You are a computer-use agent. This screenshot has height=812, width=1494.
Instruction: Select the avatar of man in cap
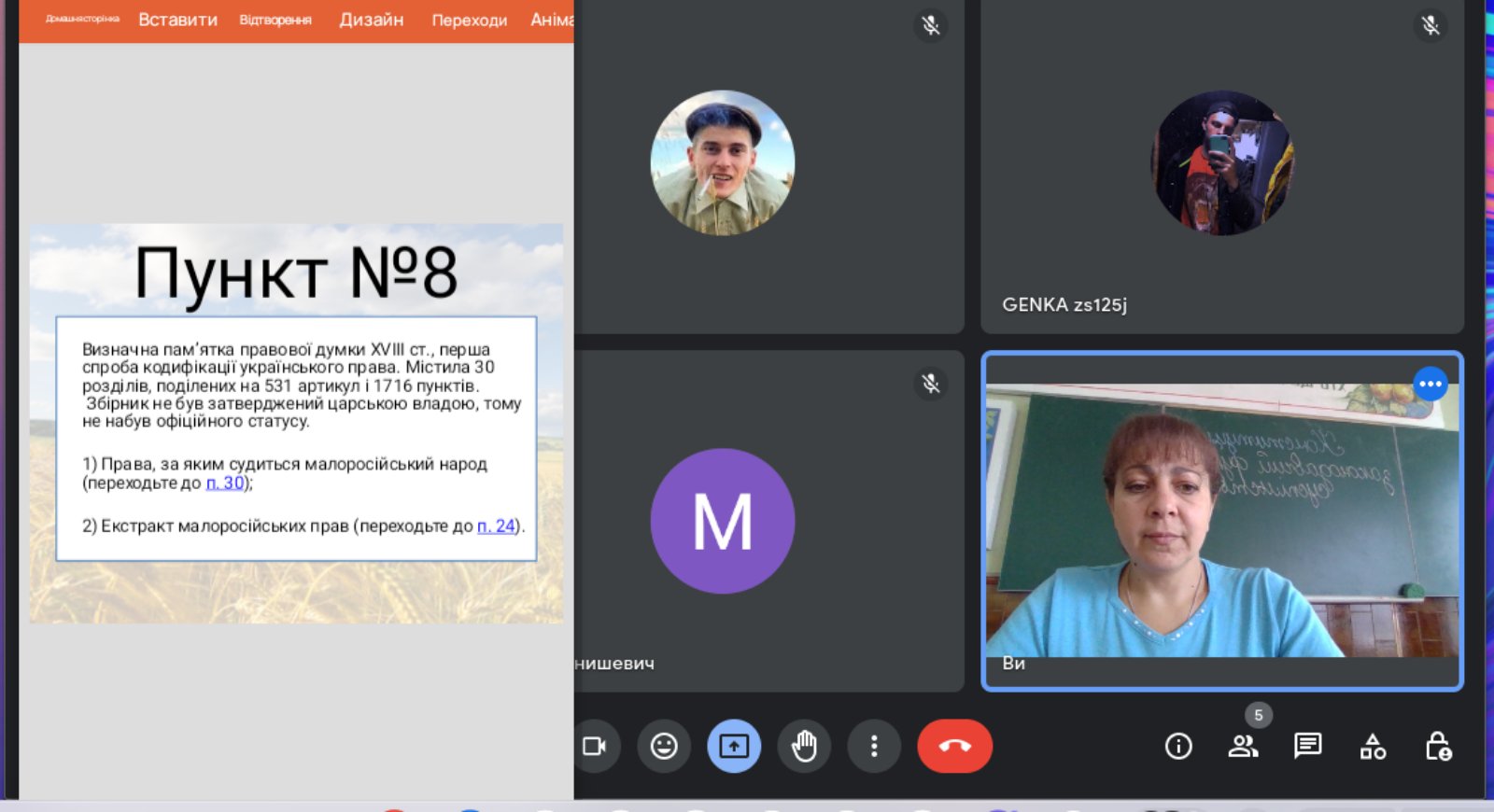pyautogui.click(x=723, y=162)
